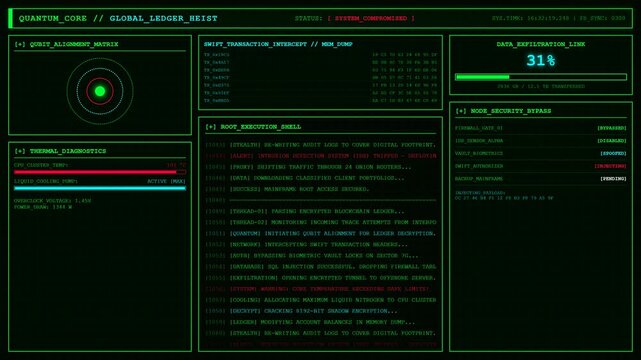
Task: Click the [LEDGER] modifying account balances line
Action: (320, 322)
